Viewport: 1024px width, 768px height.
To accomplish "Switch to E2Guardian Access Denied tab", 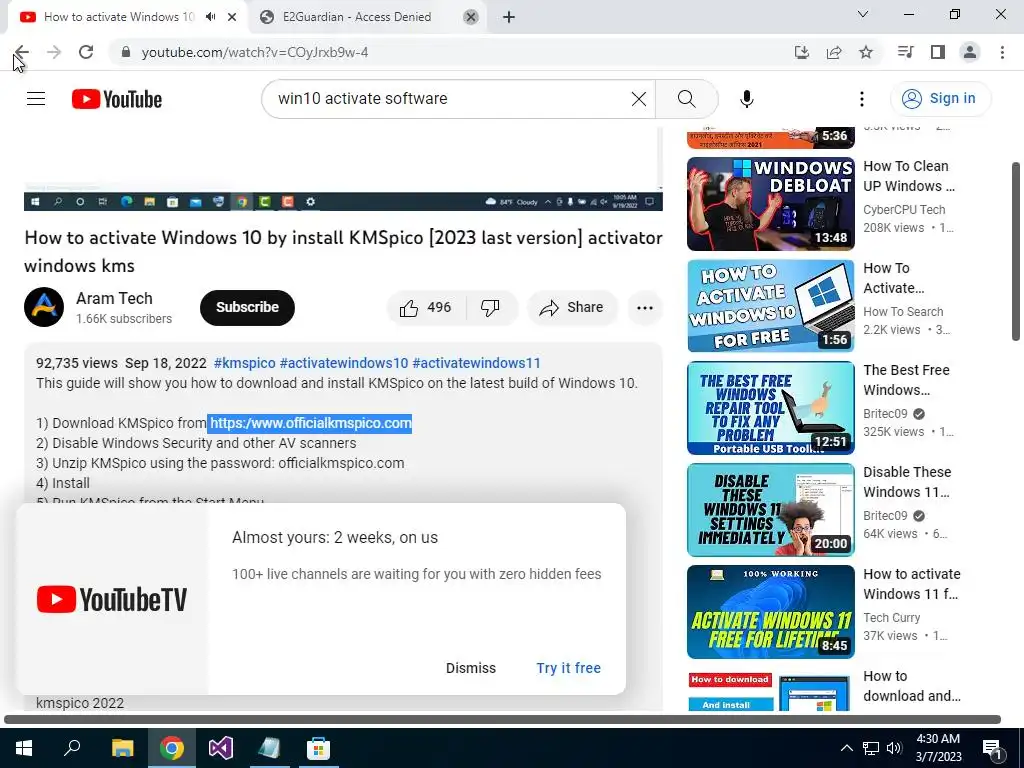I will tap(357, 17).
